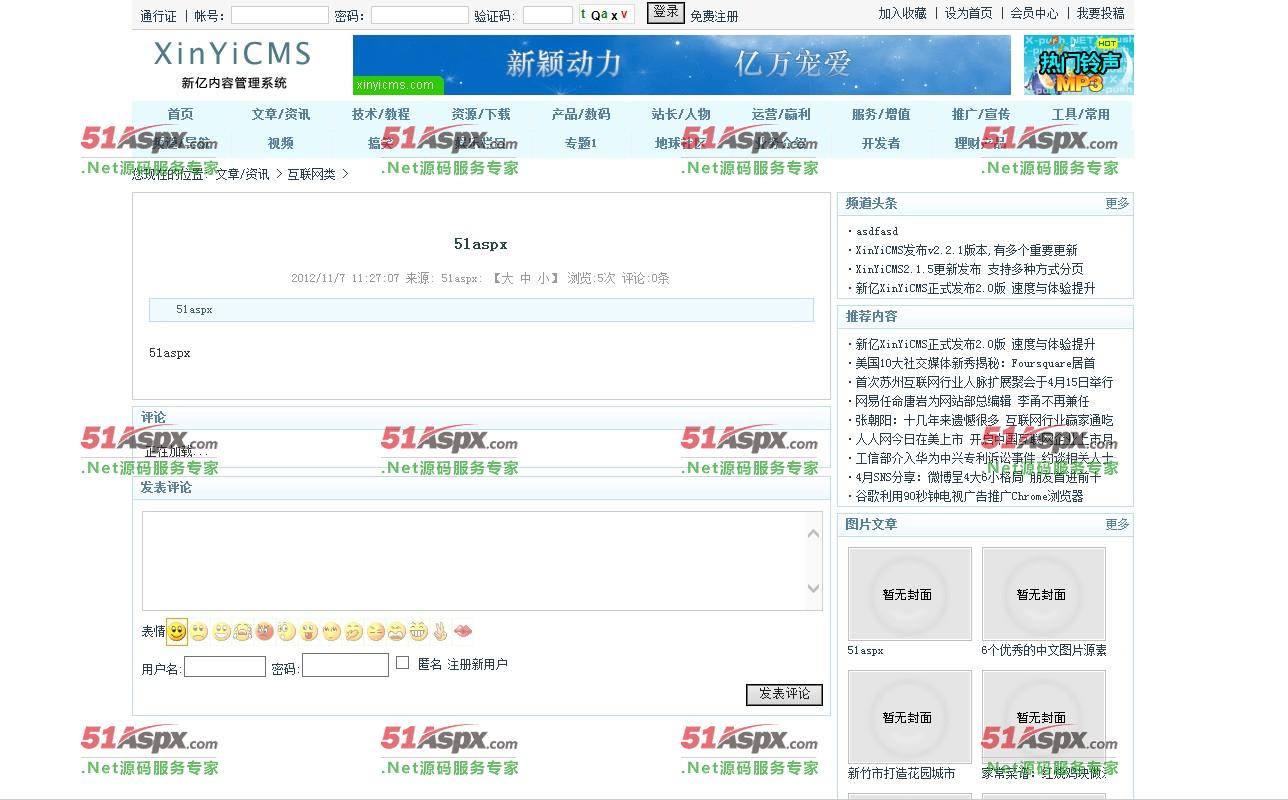Select the 服务/增值 navigation item
This screenshot has width=1288, height=800.
pyautogui.click(x=881, y=114)
